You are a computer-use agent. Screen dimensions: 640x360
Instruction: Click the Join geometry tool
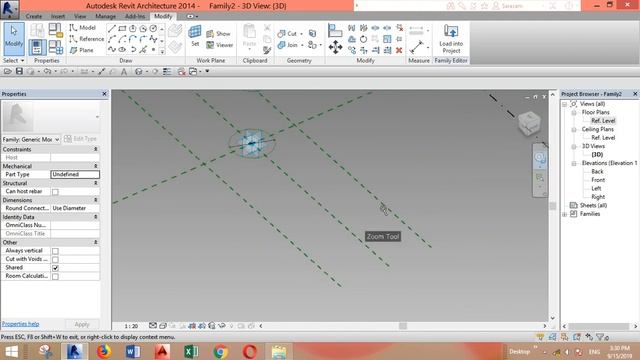(x=288, y=45)
